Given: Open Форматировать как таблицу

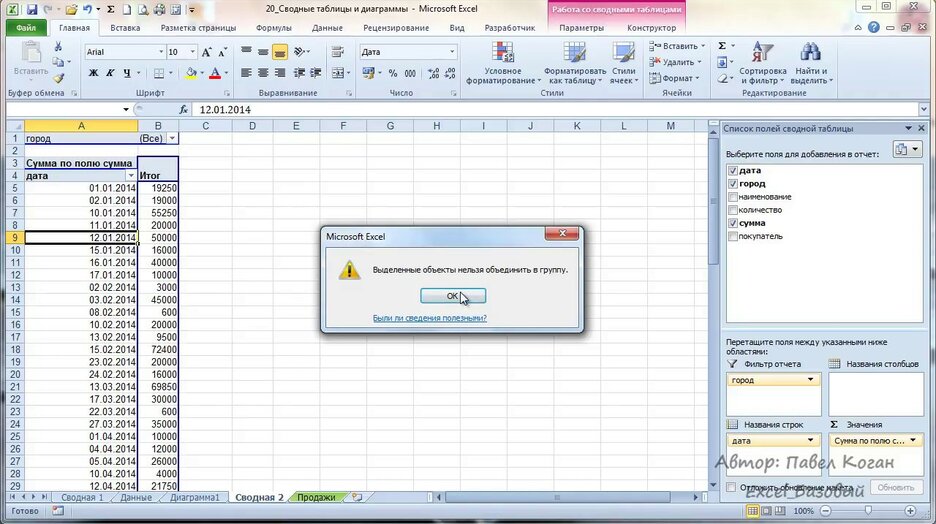Looking at the screenshot, I should click(x=575, y=64).
